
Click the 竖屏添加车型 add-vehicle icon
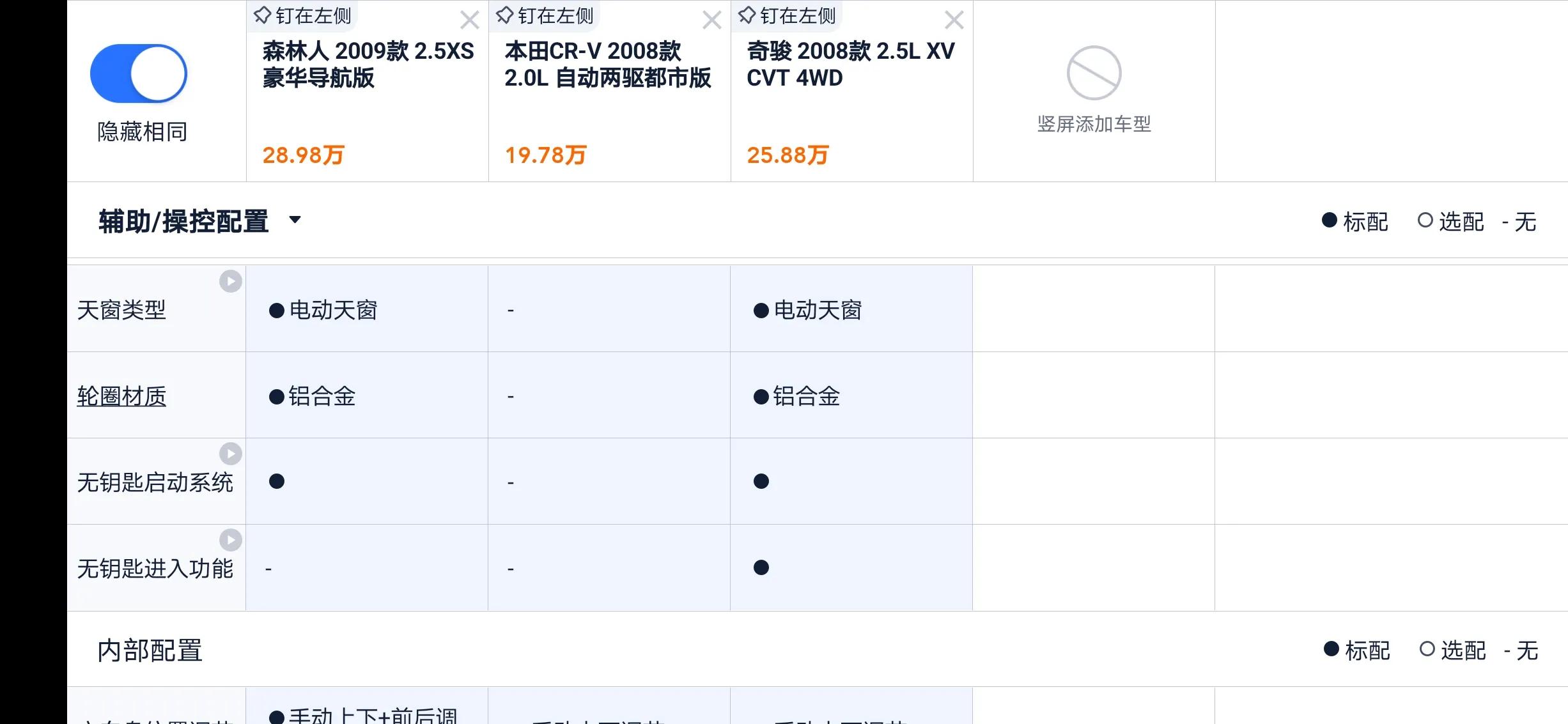tap(1094, 73)
